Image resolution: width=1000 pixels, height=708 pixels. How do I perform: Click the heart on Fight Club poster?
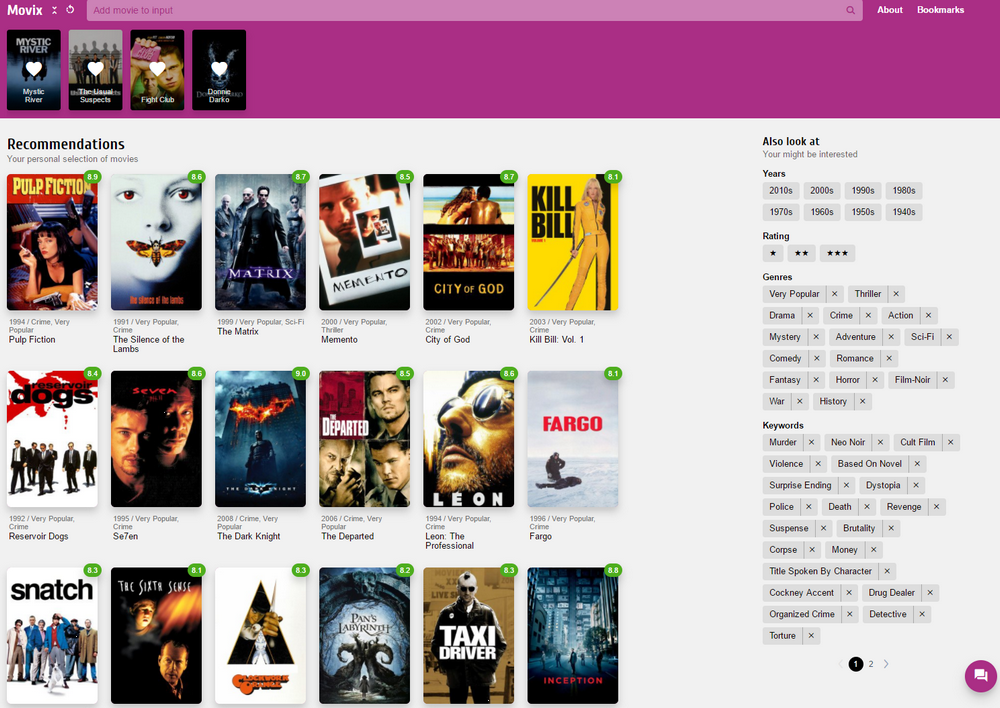pos(157,69)
